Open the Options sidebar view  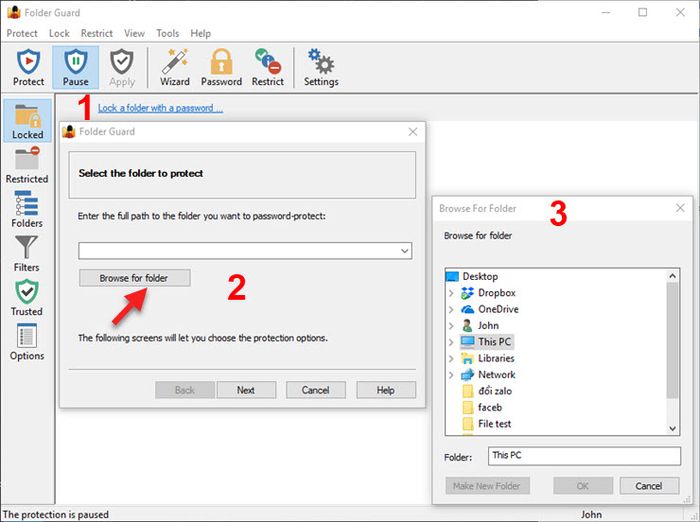pos(27,342)
